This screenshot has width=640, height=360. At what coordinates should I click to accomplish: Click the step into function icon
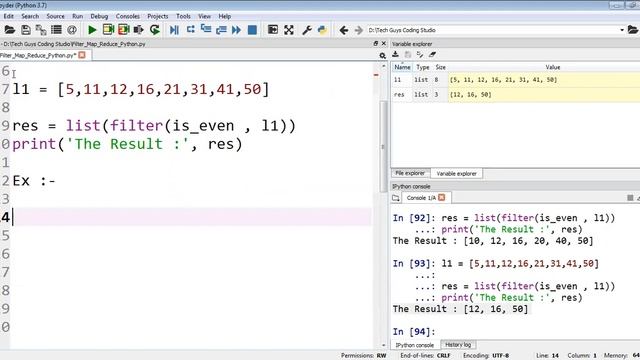pyautogui.click(x=206, y=30)
